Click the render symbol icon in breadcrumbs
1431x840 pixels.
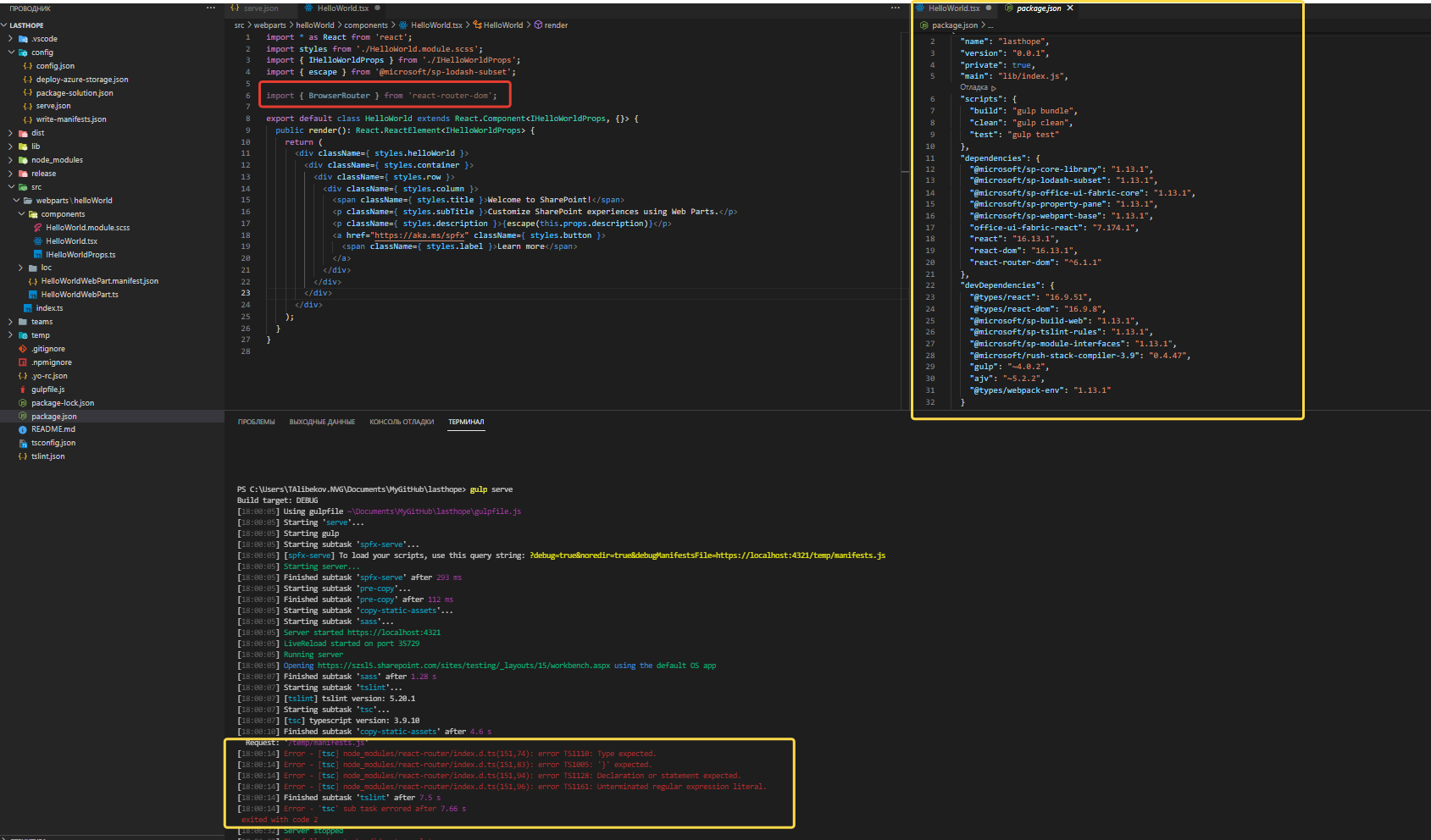click(x=539, y=25)
